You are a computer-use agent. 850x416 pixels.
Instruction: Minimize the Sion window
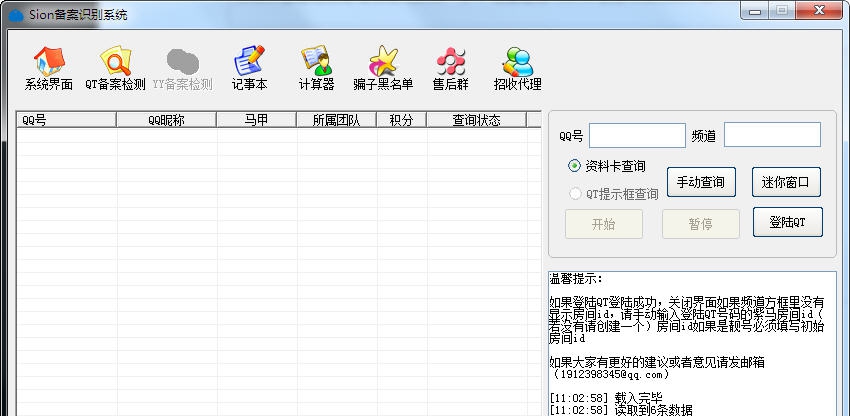(x=755, y=11)
